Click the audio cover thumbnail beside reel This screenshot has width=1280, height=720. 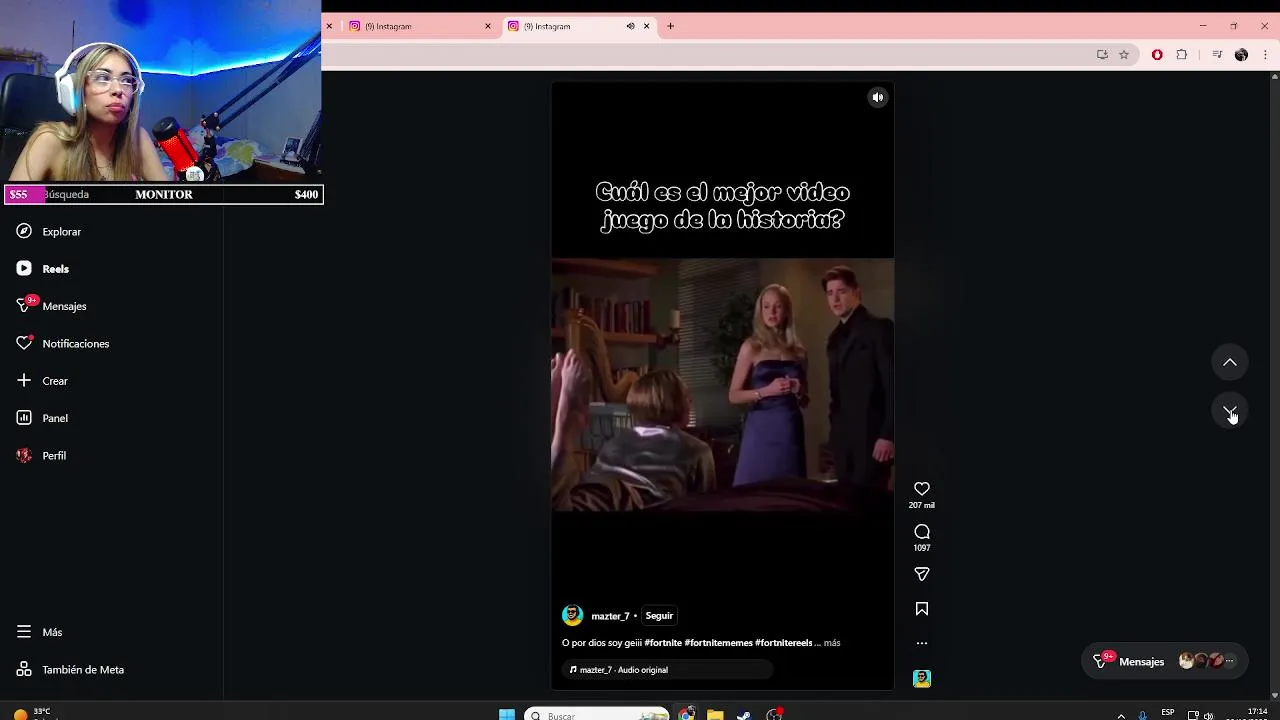(x=922, y=678)
